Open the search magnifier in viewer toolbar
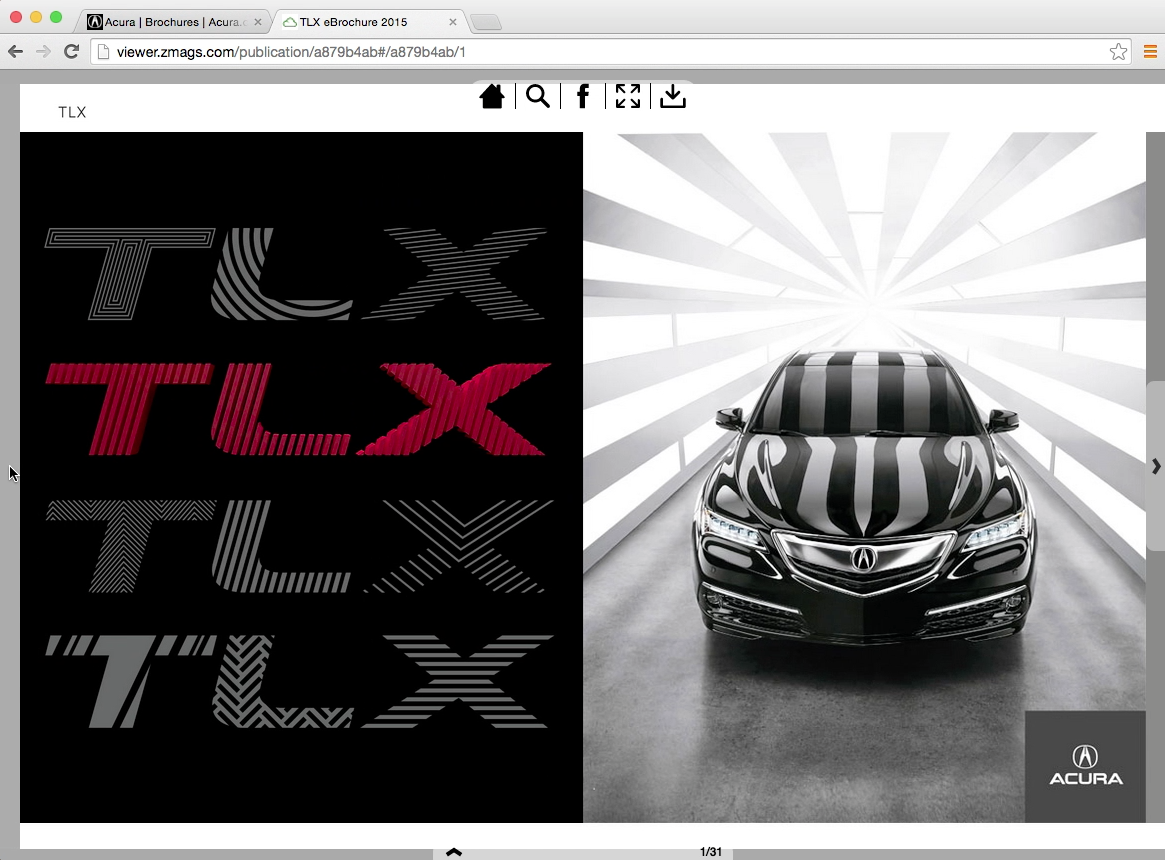Viewport: 1165px width, 860px height. [538, 96]
